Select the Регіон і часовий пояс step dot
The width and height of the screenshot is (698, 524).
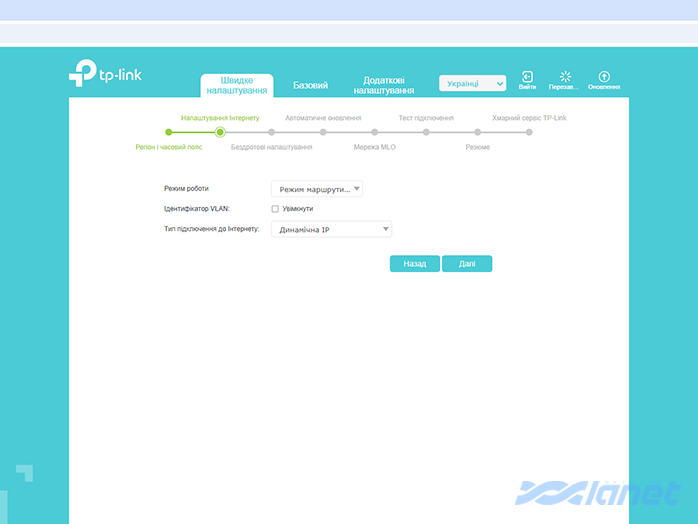(x=168, y=131)
